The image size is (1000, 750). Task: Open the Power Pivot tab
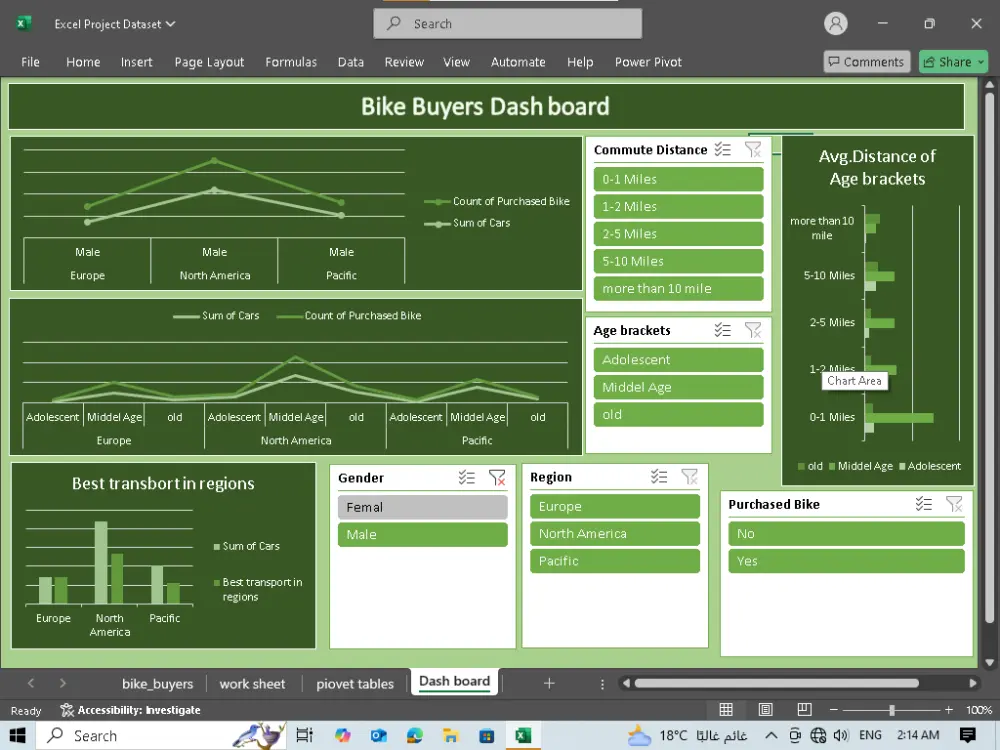(648, 62)
